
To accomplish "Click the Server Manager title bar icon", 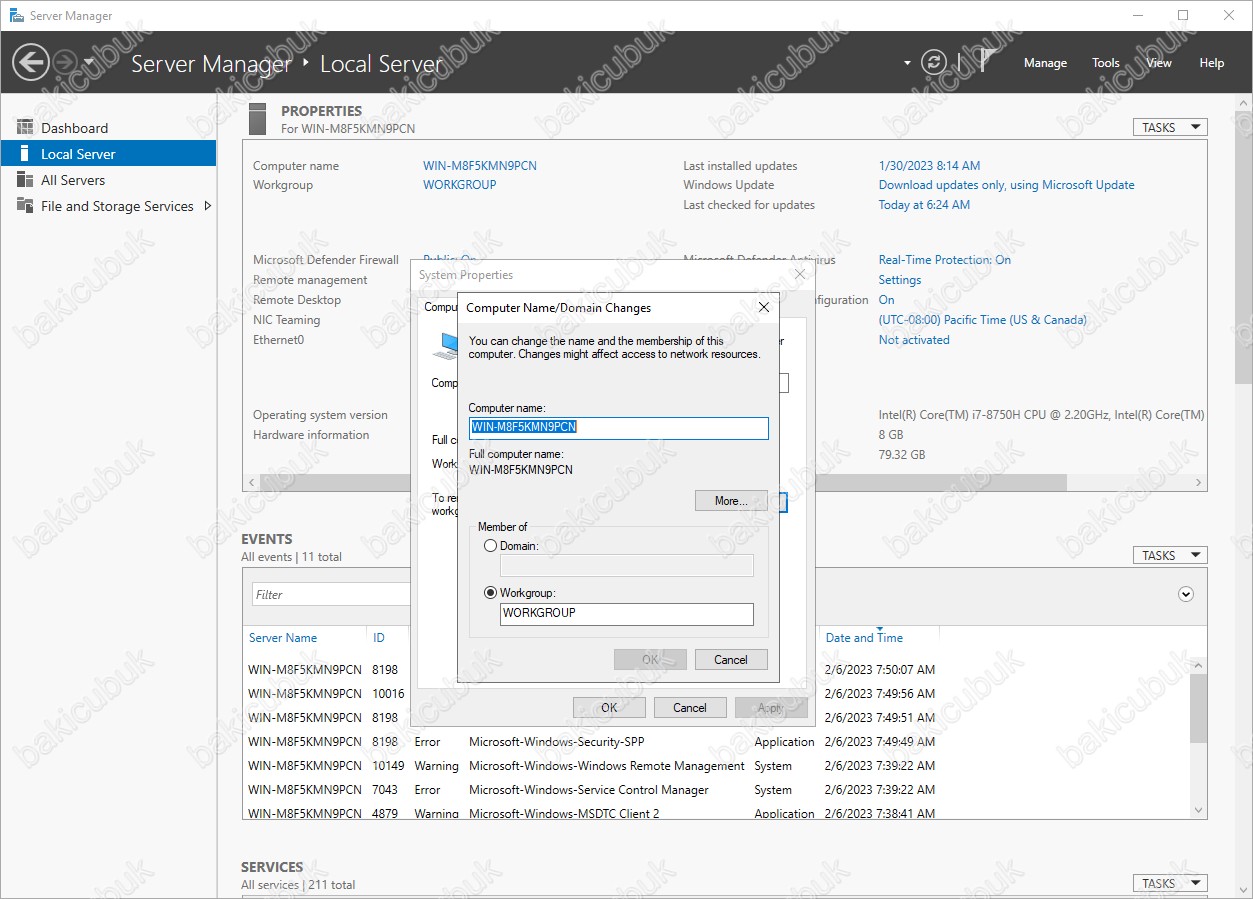I will click(x=16, y=15).
